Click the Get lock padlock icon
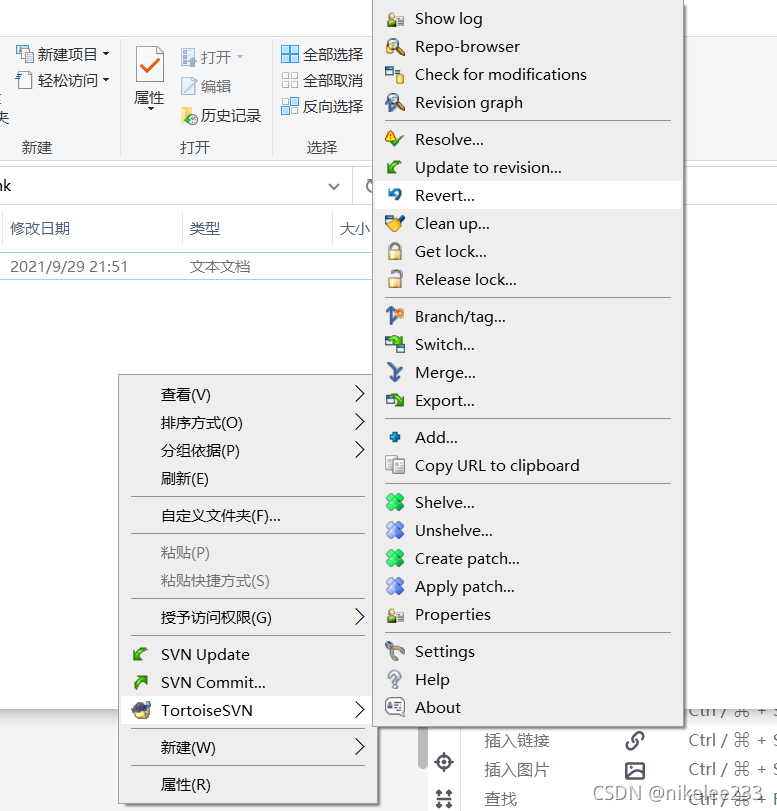 pyautogui.click(x=395, y=251)
